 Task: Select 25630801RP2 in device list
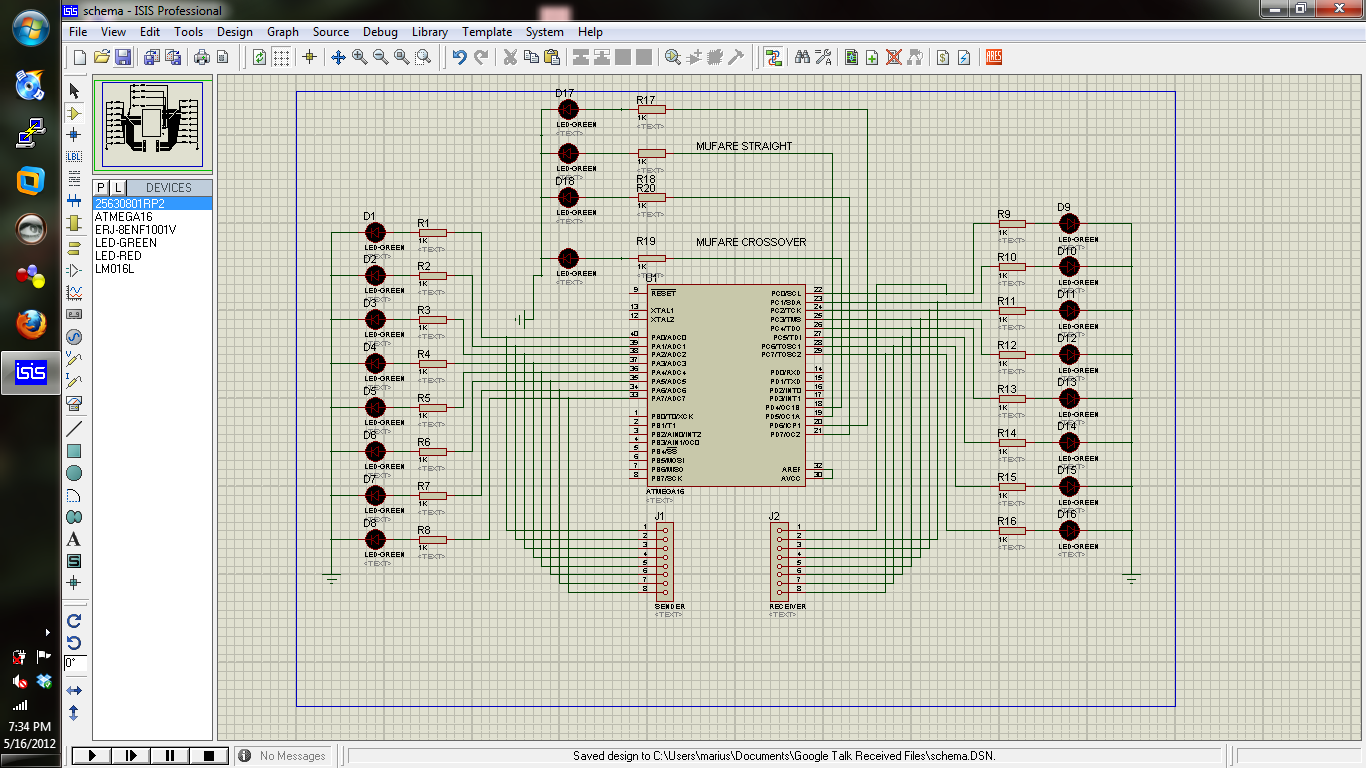[x=153, y=203]
